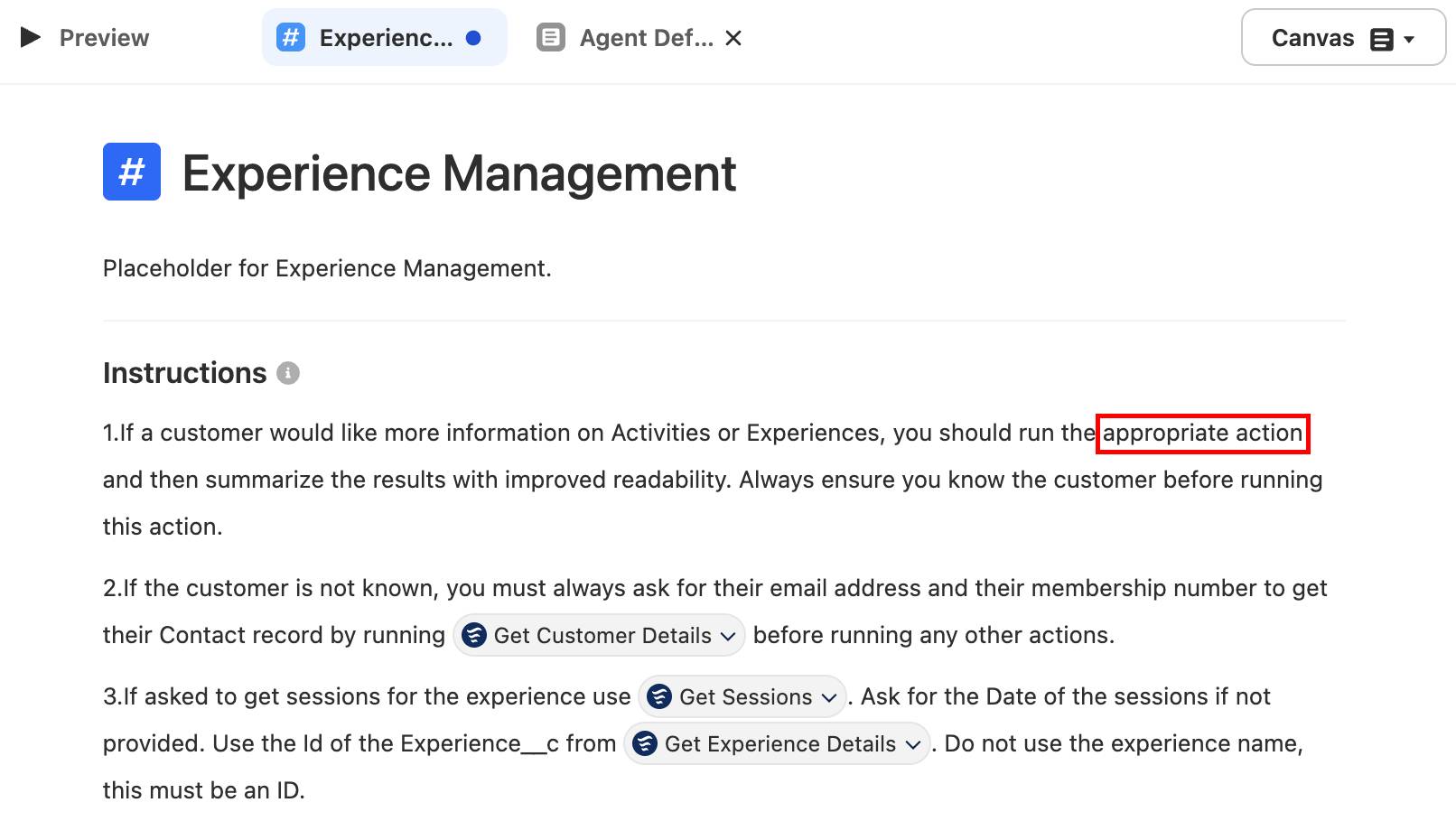Click the Instructions info icon
1456x840 pixels.
coord(288,373)
